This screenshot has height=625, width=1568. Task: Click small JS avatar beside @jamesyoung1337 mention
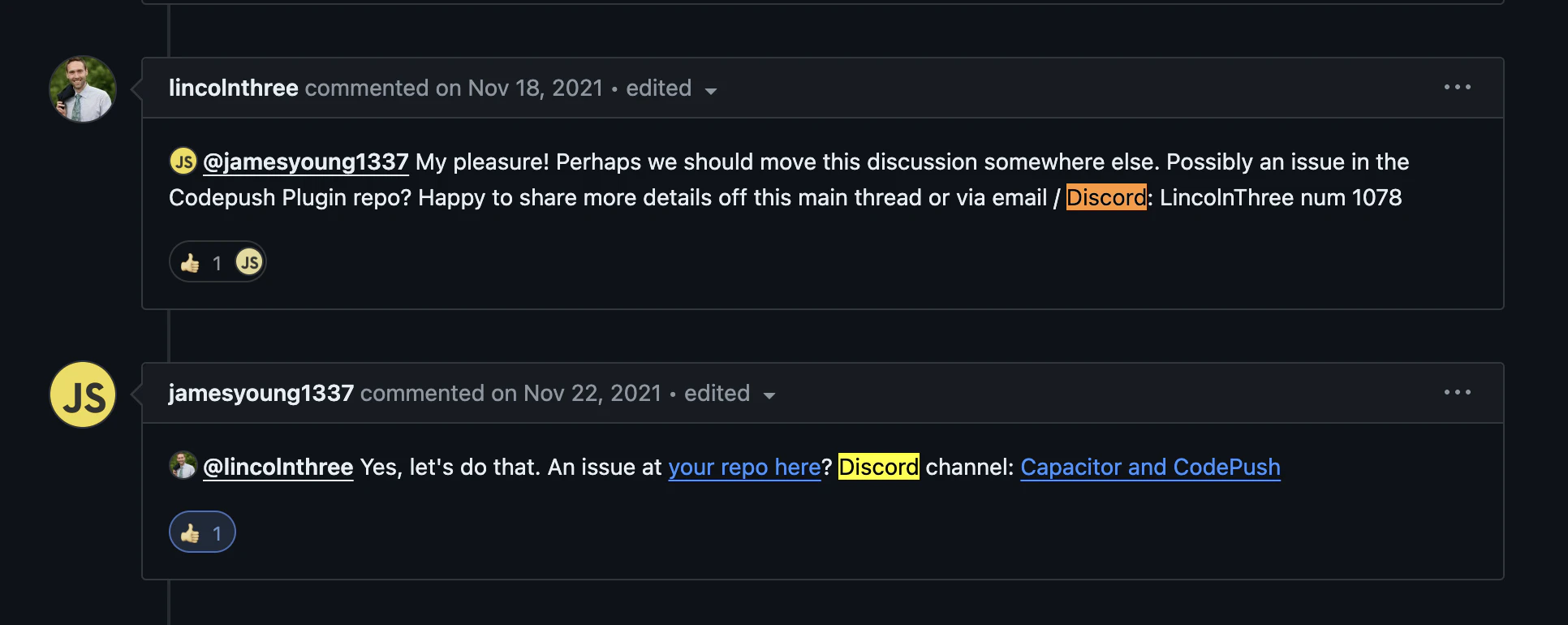click(183, 161)
